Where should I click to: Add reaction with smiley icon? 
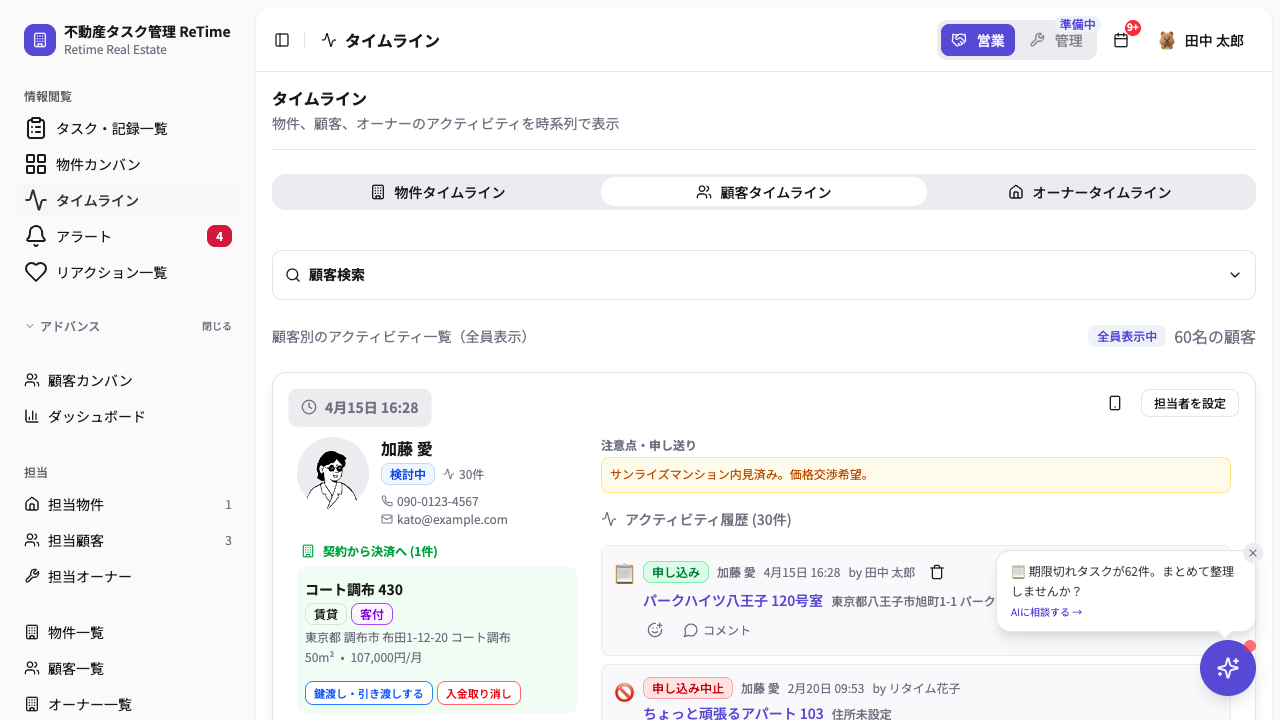[x=655, y=630]
